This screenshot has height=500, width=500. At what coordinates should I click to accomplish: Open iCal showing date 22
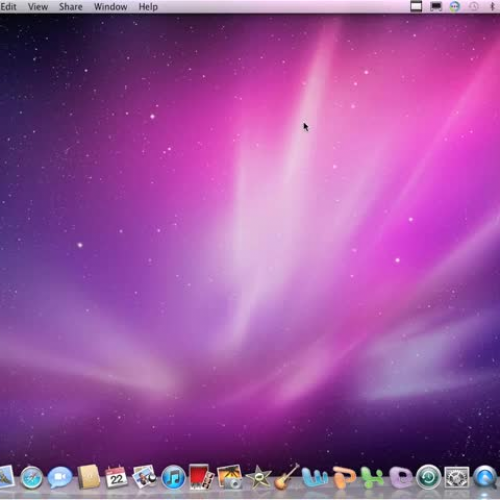pos(116,477)
